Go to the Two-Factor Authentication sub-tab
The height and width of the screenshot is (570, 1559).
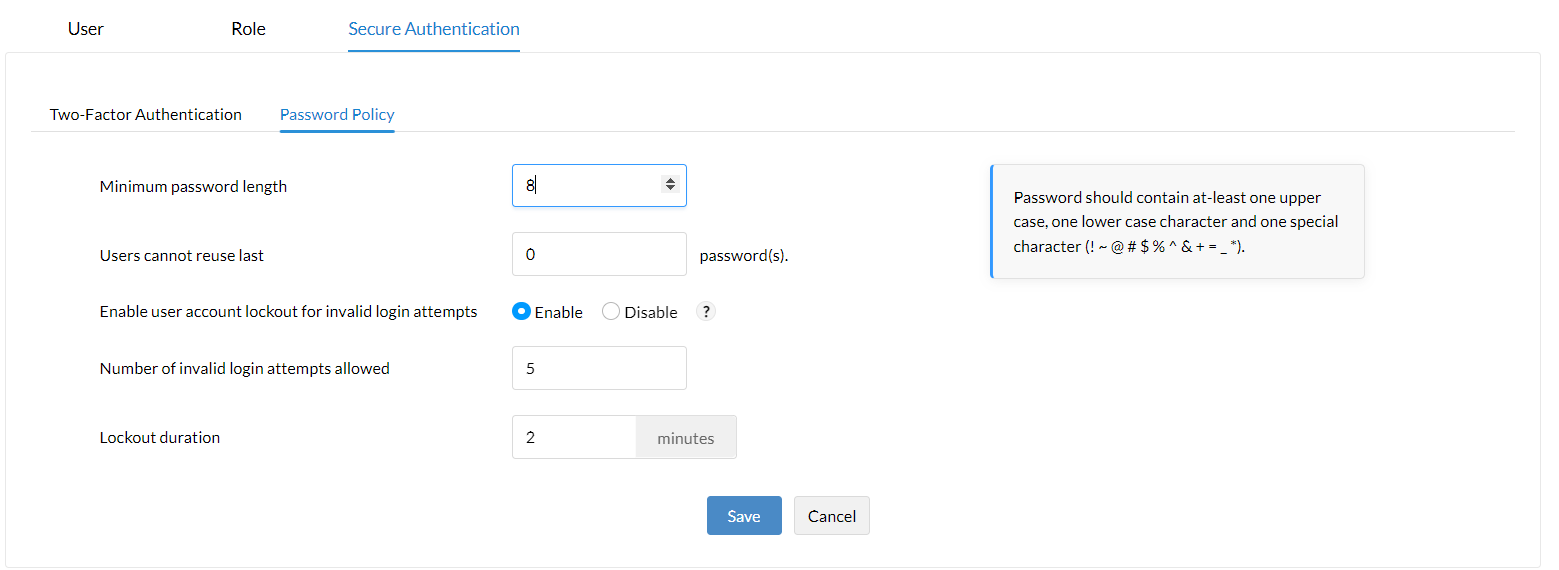pyautogui.click(x=146, y=114)
